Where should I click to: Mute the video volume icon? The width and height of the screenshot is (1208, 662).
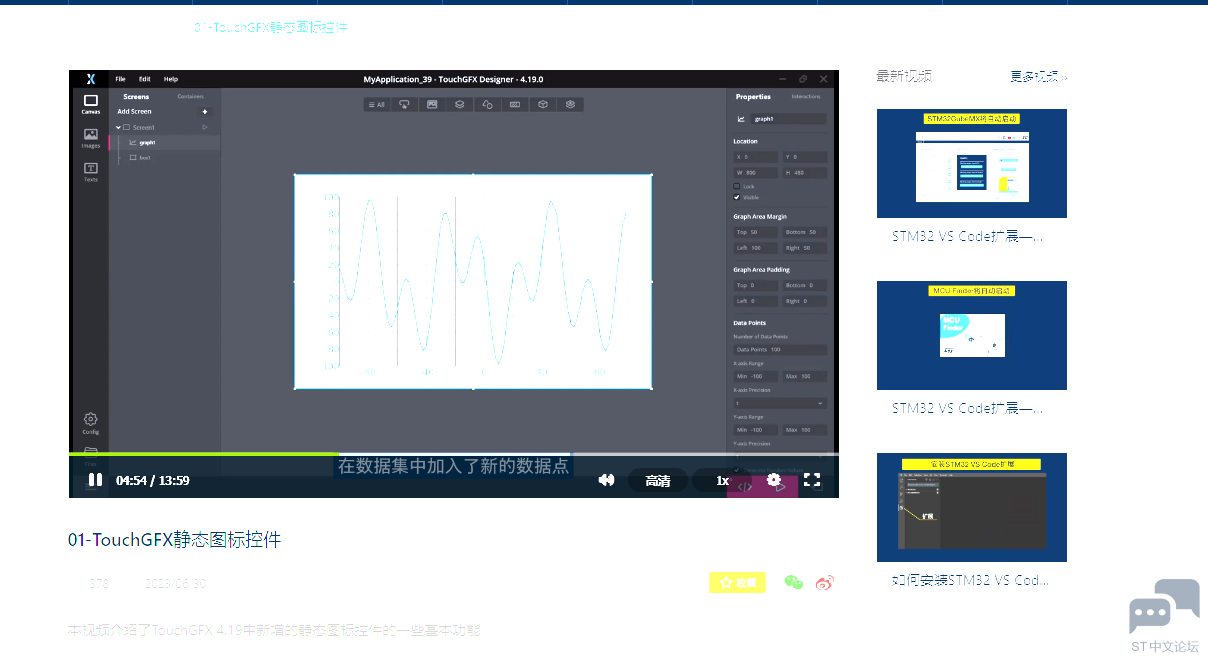(606, 480)
